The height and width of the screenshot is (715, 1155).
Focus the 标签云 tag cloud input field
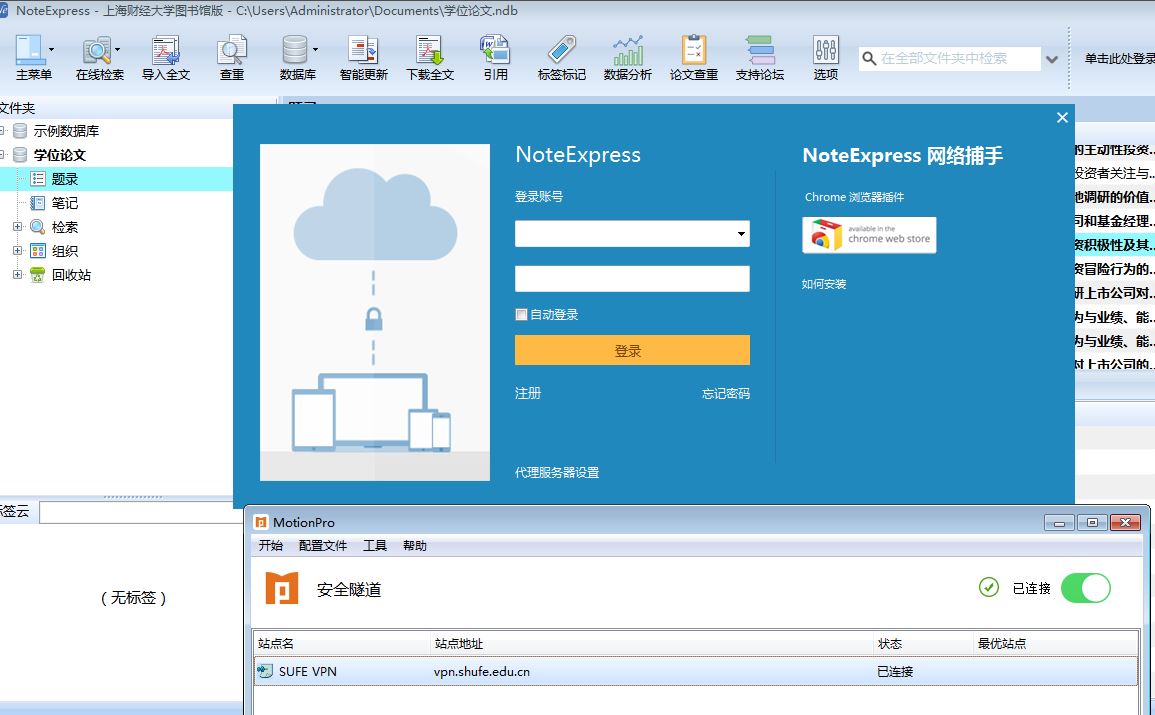(141, 513)
